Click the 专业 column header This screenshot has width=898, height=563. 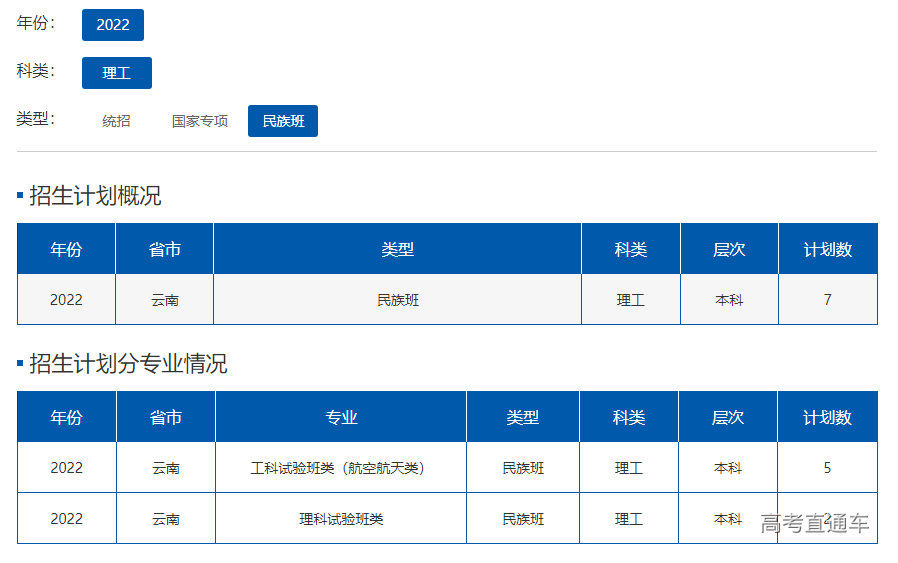341,417
